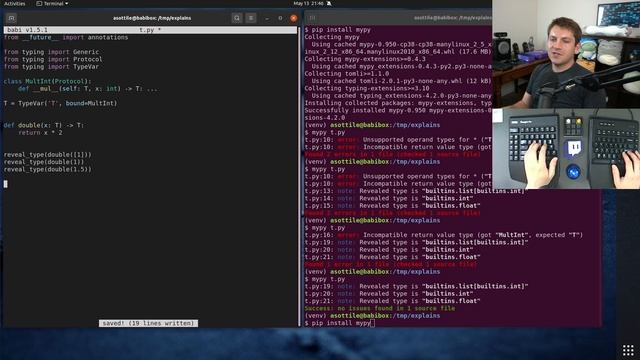Click the 'from typing import Protocol' line
Viewport: 640px width, 360px height.
[53, 59]
